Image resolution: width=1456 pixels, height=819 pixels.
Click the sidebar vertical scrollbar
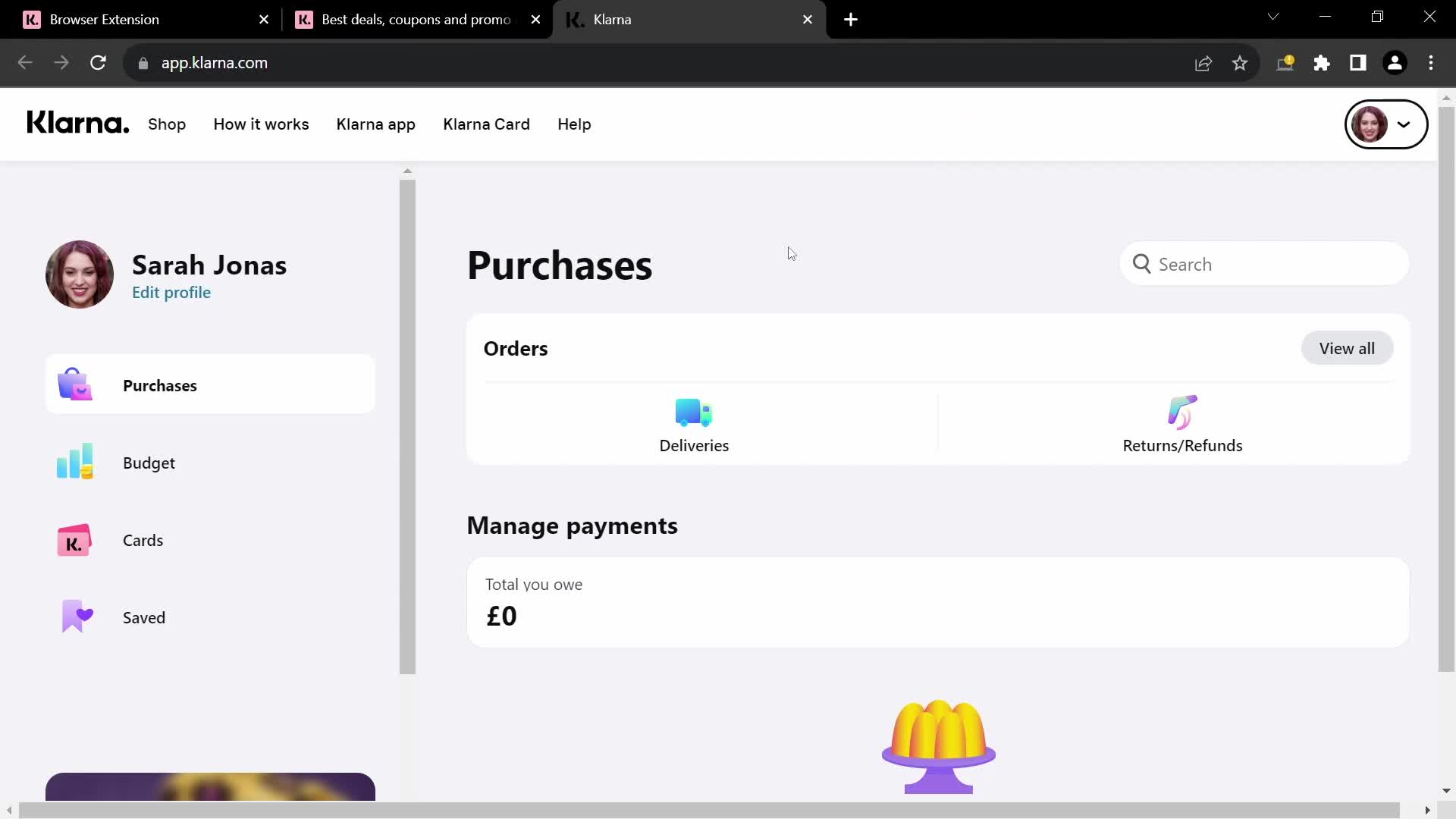coord(407,427)
